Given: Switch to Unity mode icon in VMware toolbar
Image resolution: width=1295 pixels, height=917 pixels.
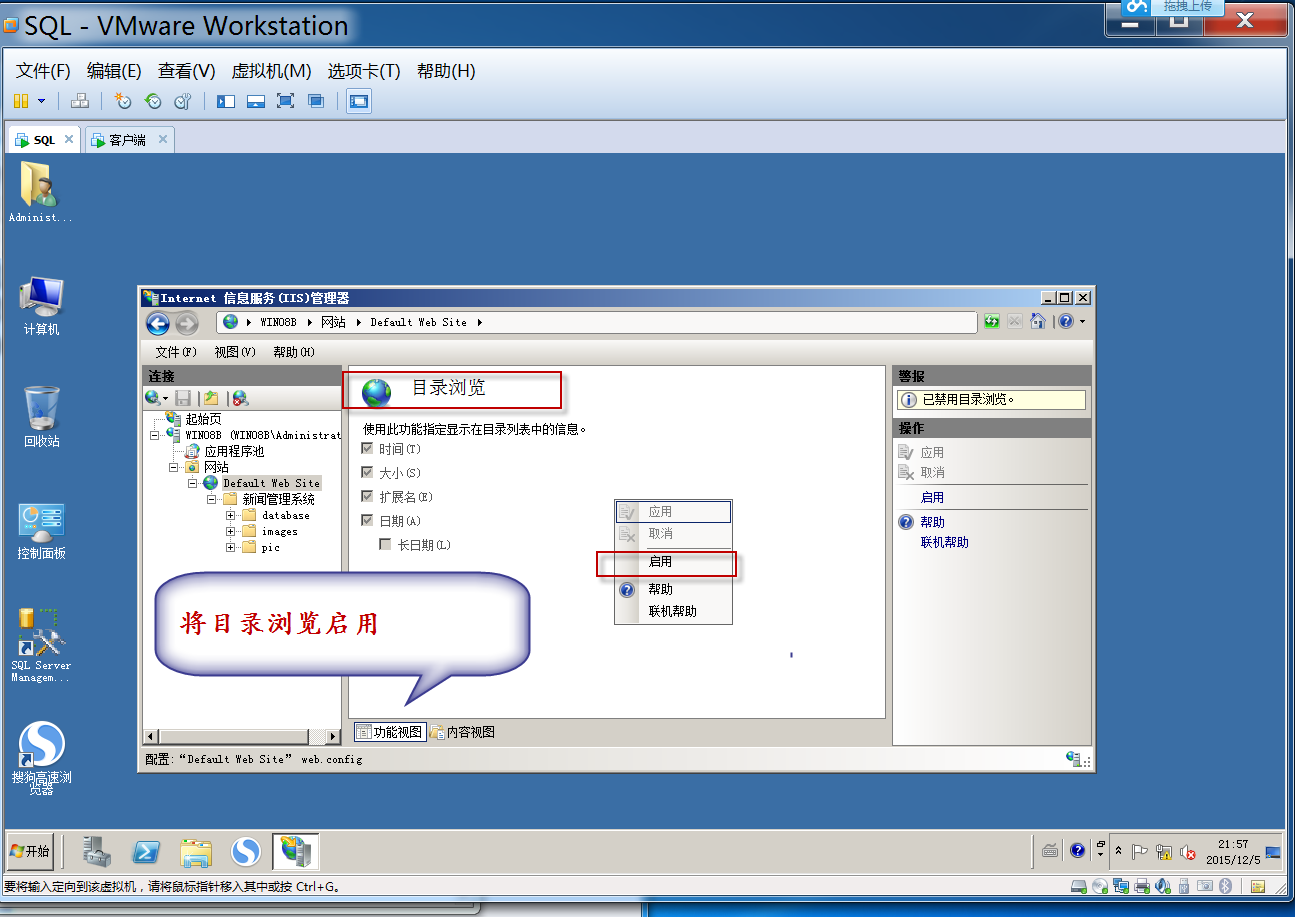Looking at the screenshot, I should coord(316,101).
